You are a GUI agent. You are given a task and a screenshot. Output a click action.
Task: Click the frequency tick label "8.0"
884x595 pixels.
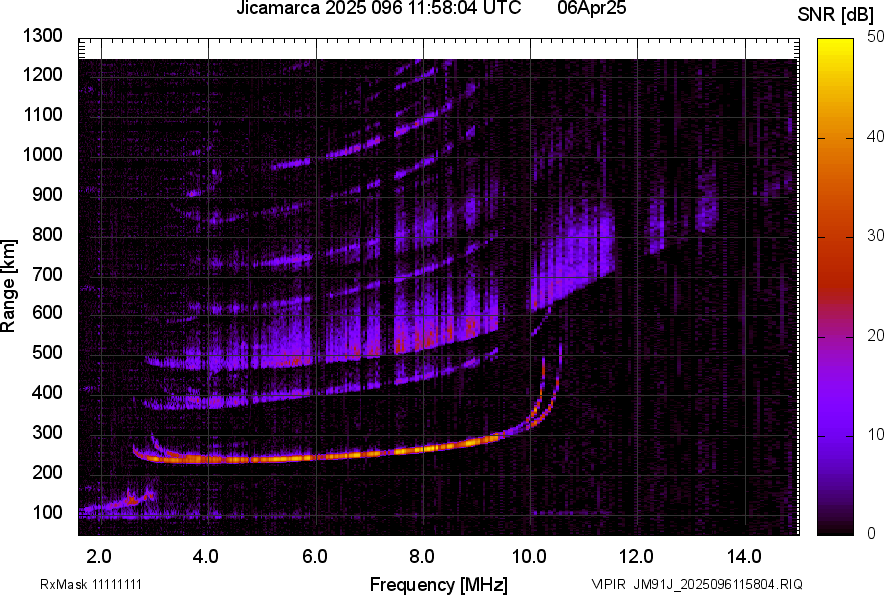click(422, 557)
